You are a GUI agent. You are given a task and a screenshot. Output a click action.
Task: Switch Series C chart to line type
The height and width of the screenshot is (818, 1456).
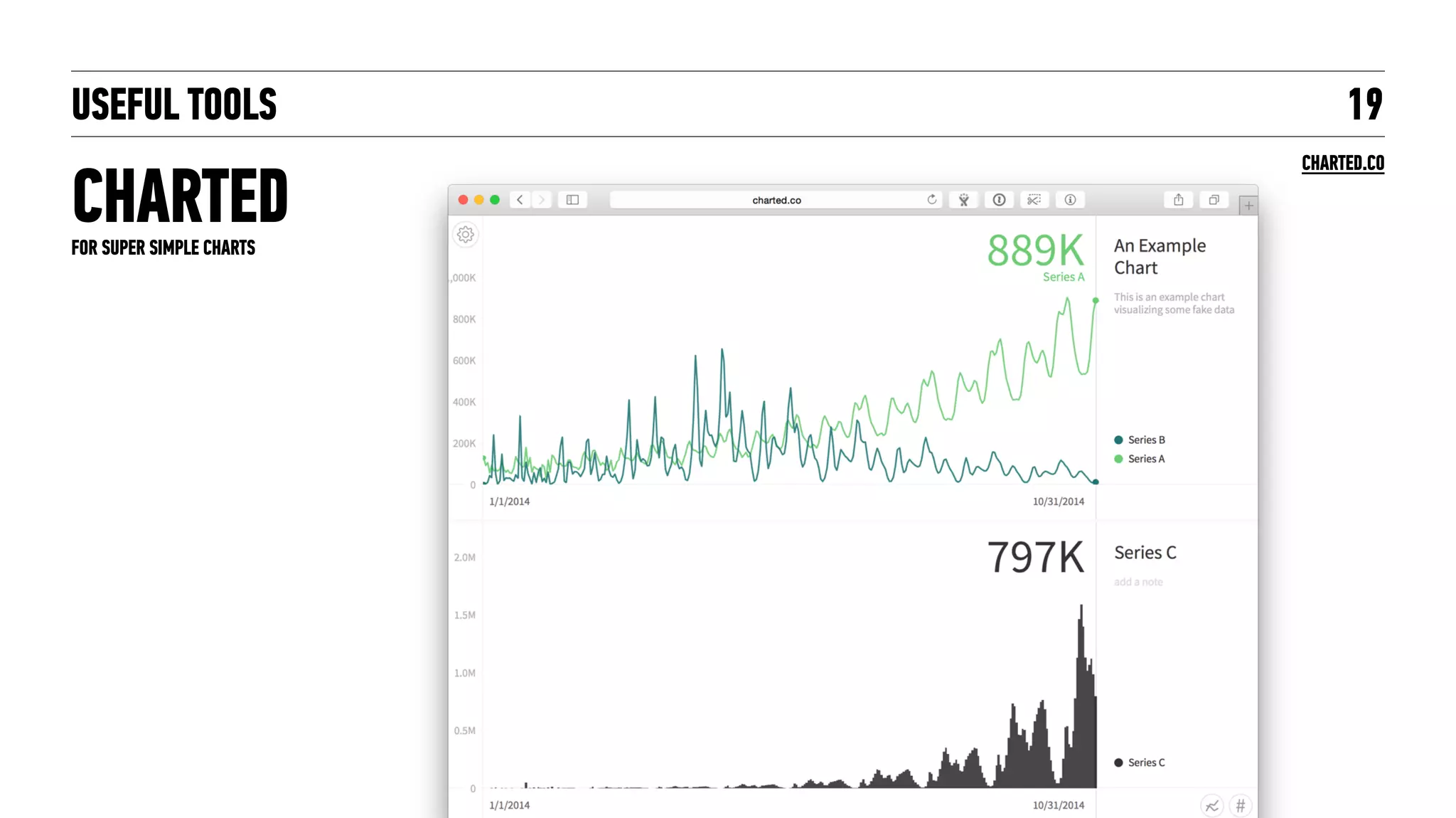coord(1212,806)
